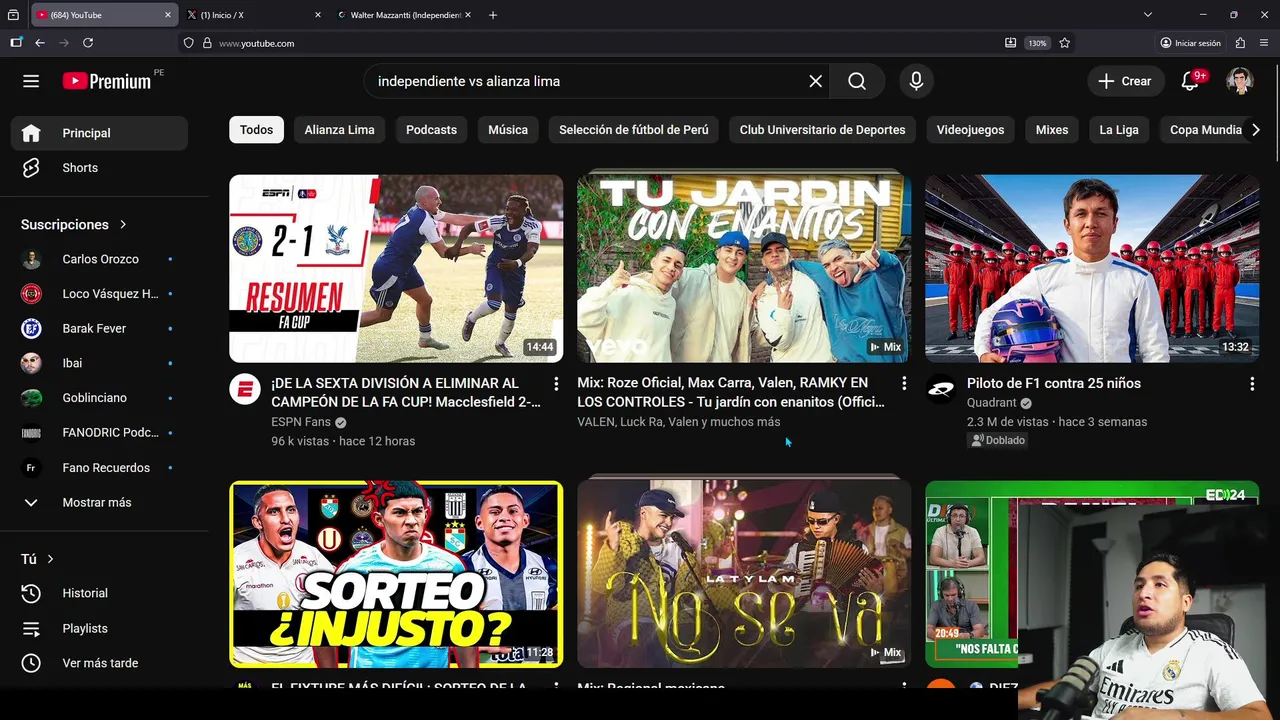Open browser extensions puzzle icon
1280x720 pixels.
click(x=1240, y=43)
